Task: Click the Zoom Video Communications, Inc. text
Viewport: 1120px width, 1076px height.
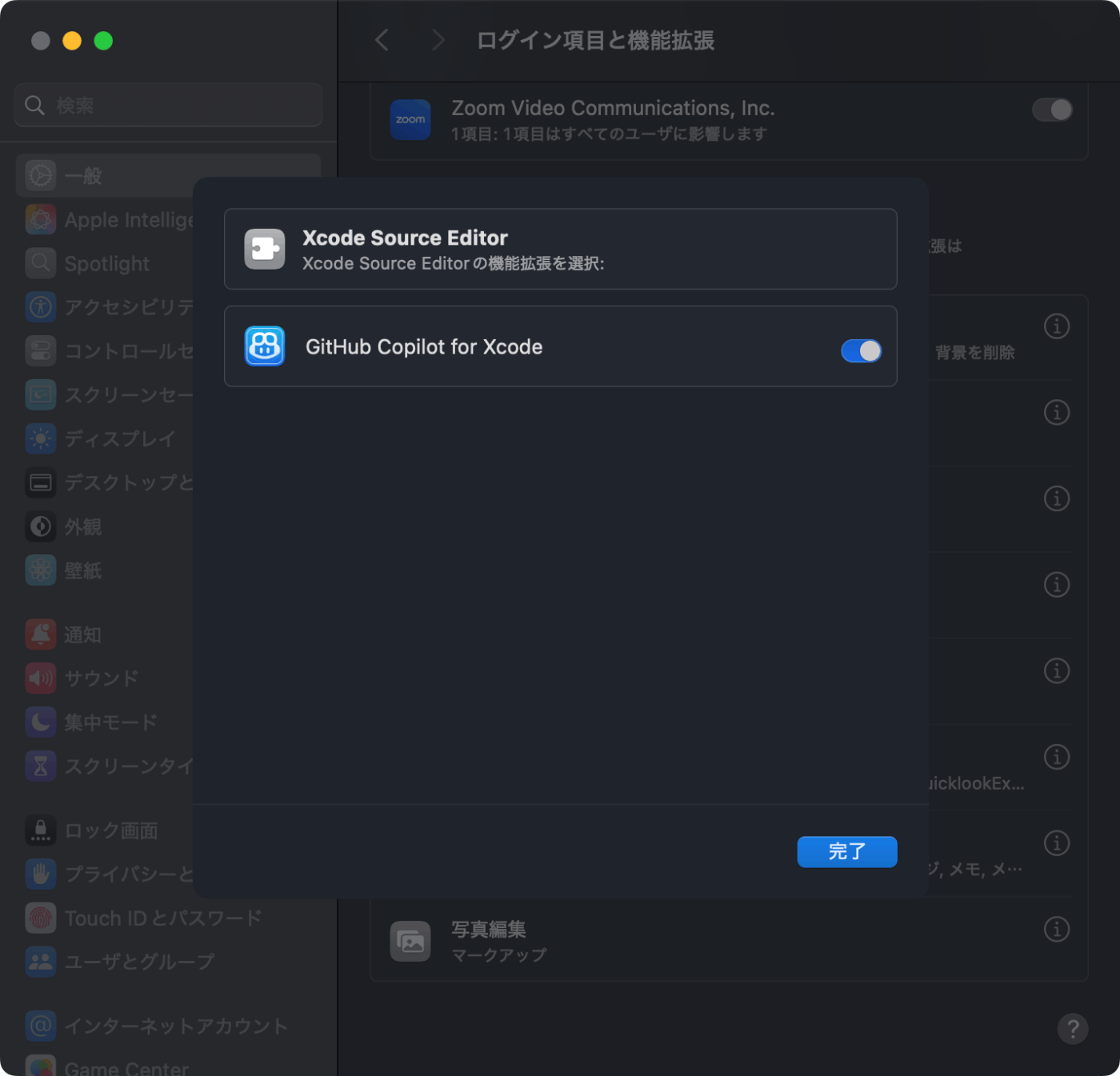Action: coord(613,108)
